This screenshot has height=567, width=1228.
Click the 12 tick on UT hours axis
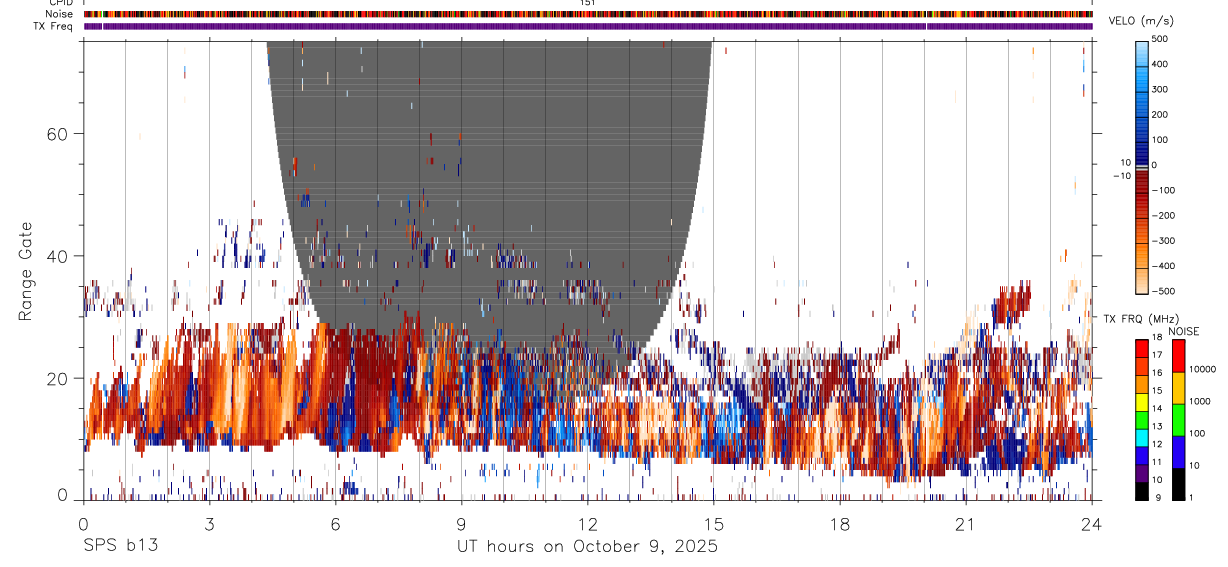[588, 523]
